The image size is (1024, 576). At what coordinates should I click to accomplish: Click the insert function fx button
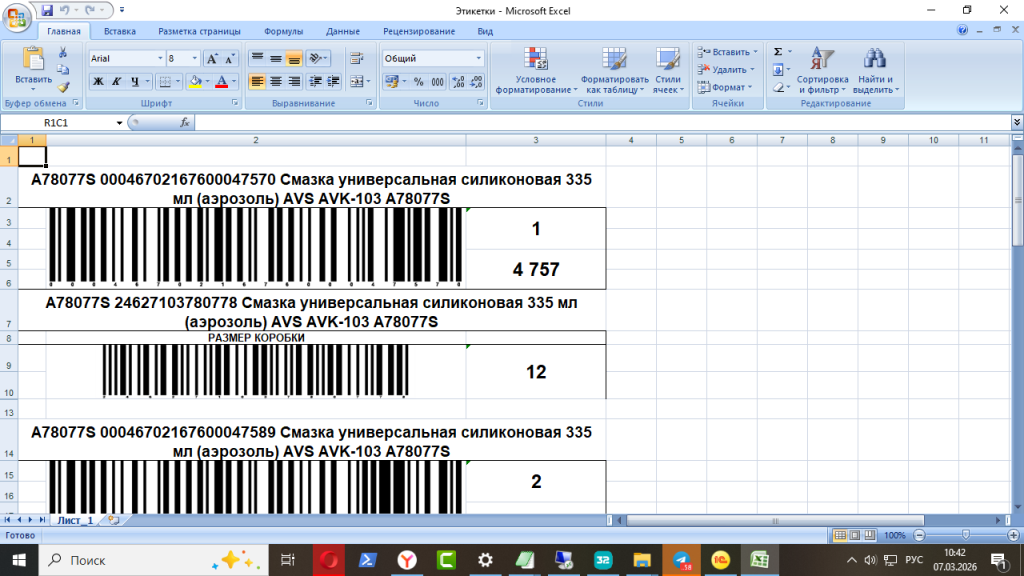pos(185,123)
